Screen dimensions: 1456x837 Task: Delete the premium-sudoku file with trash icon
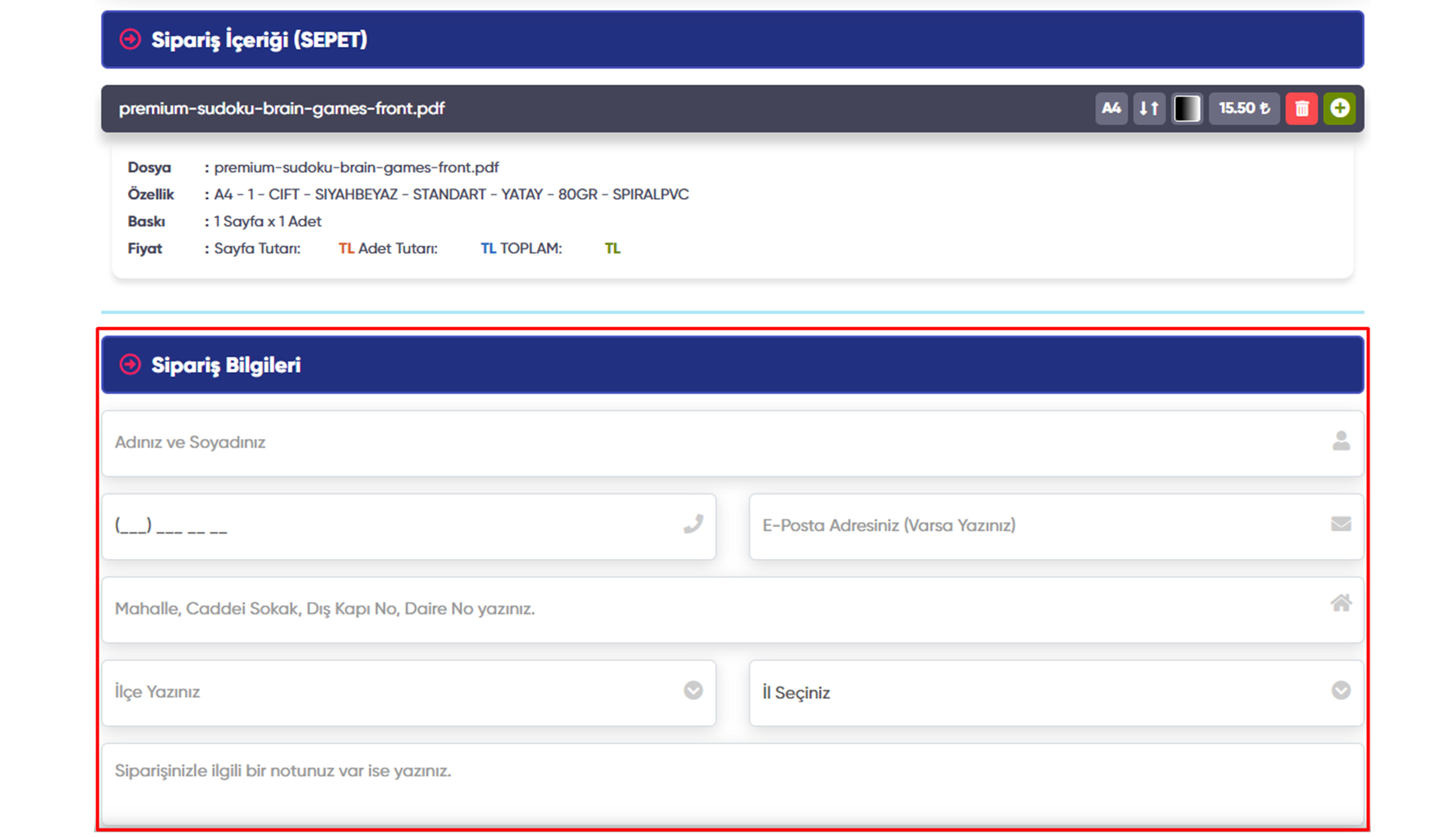point(1301,109)
